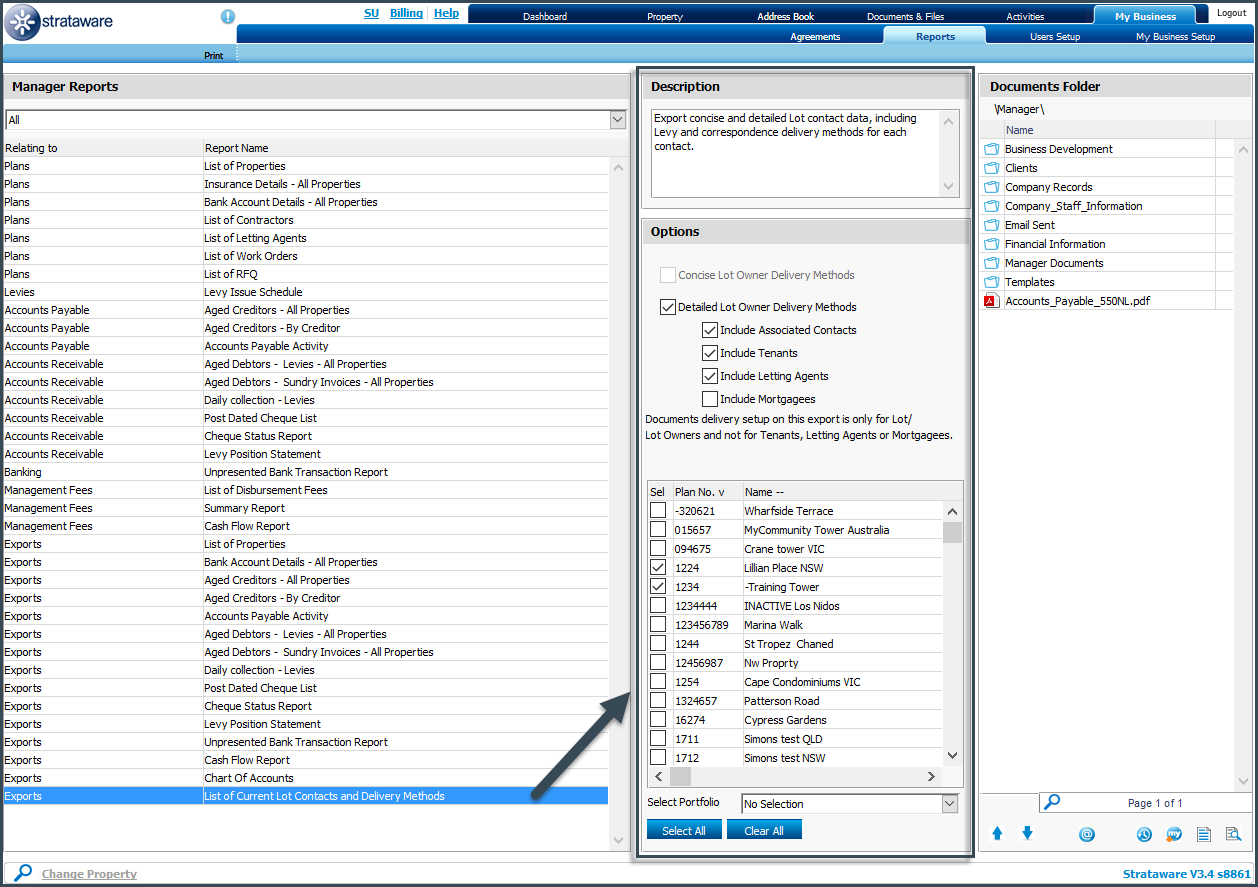1258x887 pixels.
Task: Expand the Manager Reports filter dropdown
Action: [x=618, y=120]
